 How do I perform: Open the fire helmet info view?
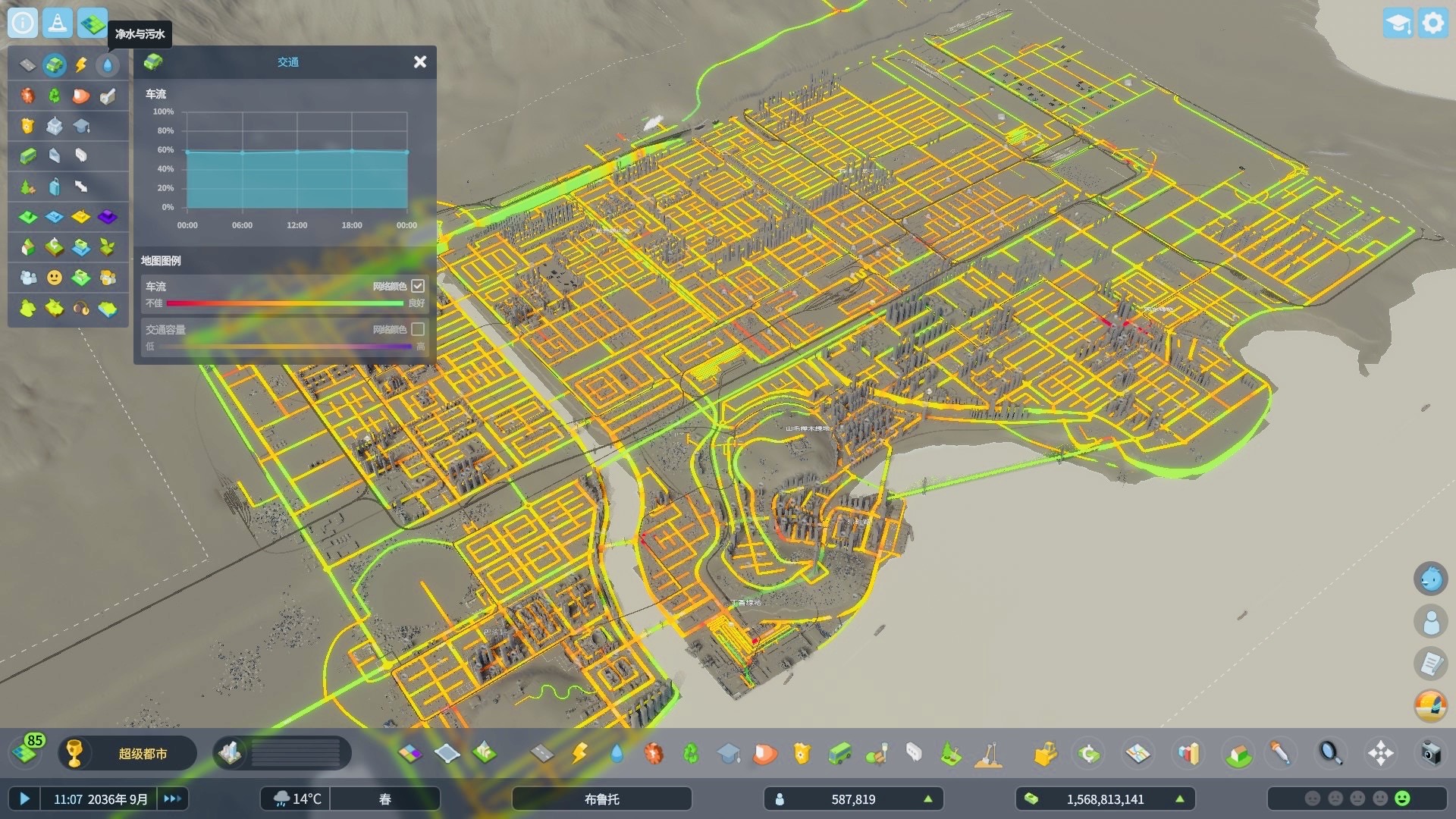pos(81,96)
